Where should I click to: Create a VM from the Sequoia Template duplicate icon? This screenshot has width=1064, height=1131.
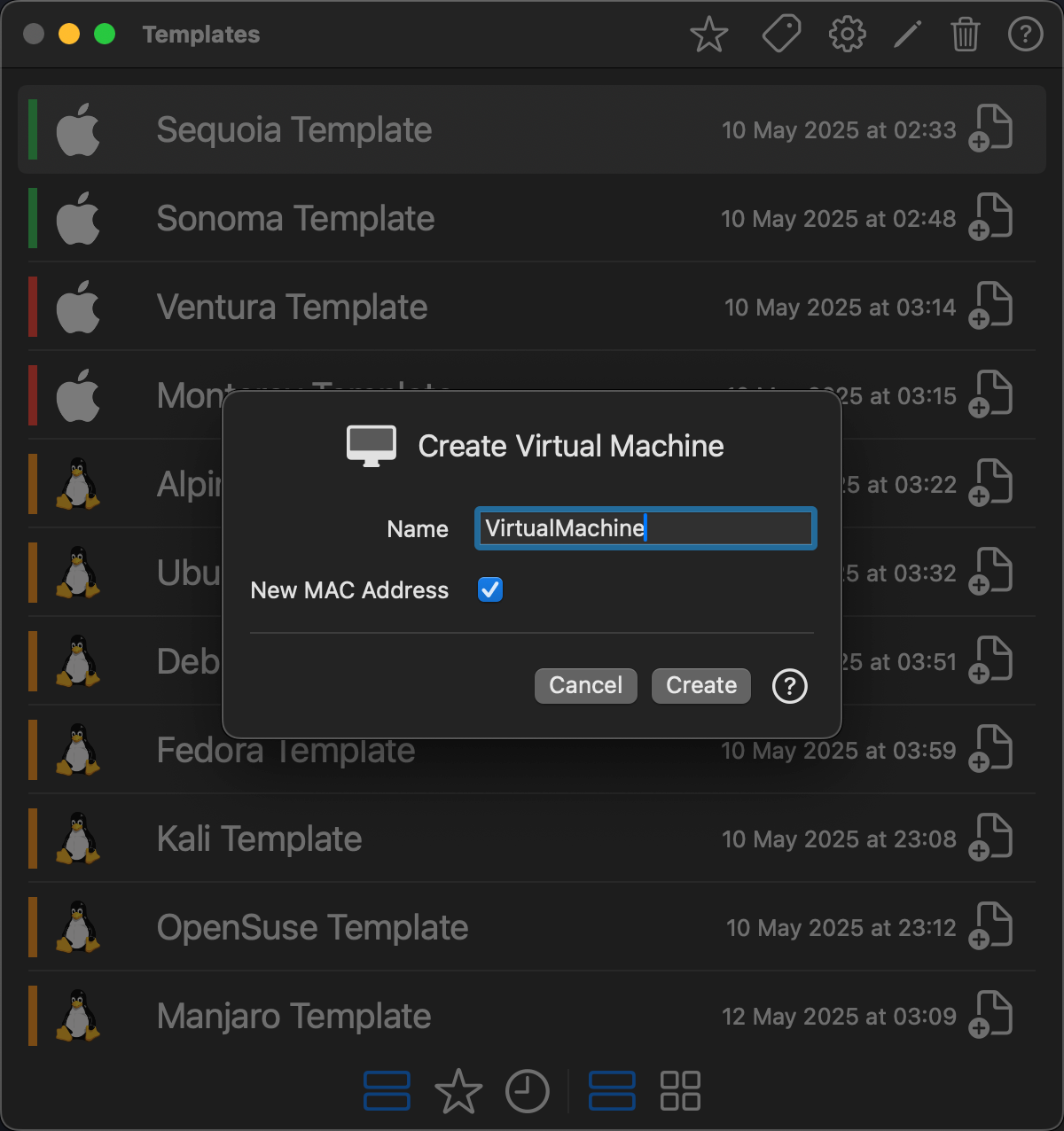point(990,129)
